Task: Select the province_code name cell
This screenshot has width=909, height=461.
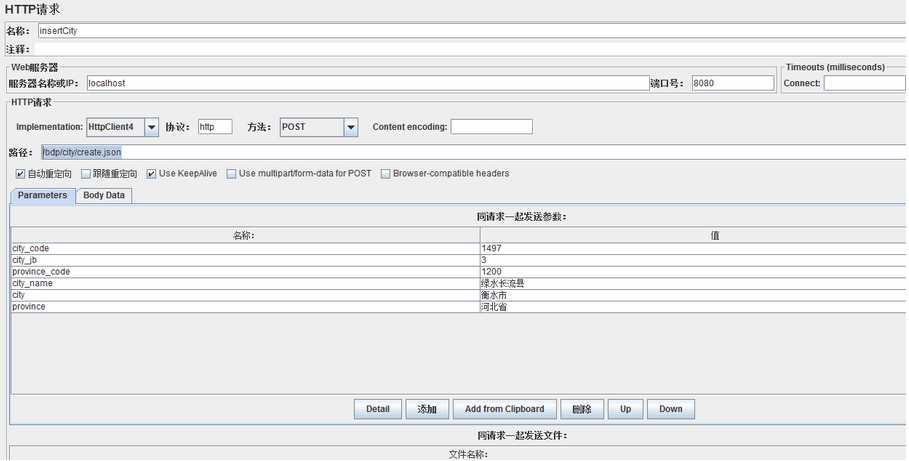Action: click(245, 272)
